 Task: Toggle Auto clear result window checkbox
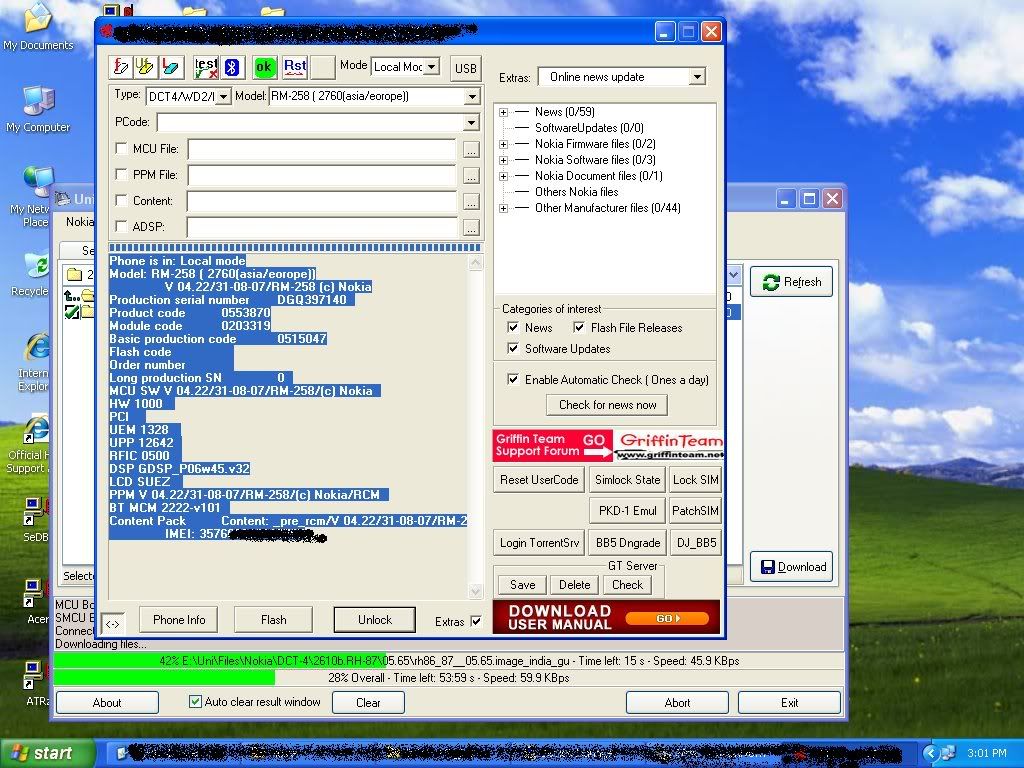(195, 701)
